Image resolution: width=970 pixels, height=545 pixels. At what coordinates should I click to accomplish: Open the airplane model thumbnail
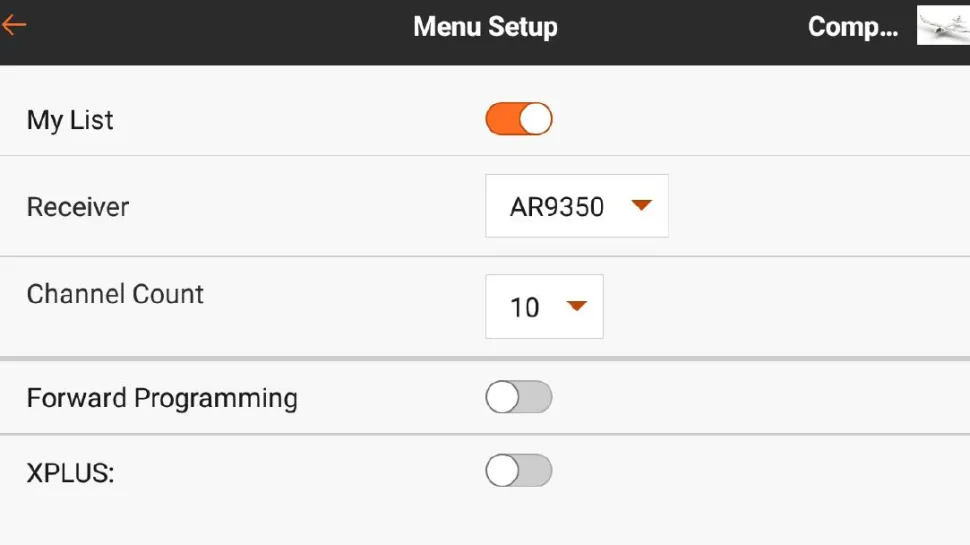pyautogui.click(x=943, y=26)
